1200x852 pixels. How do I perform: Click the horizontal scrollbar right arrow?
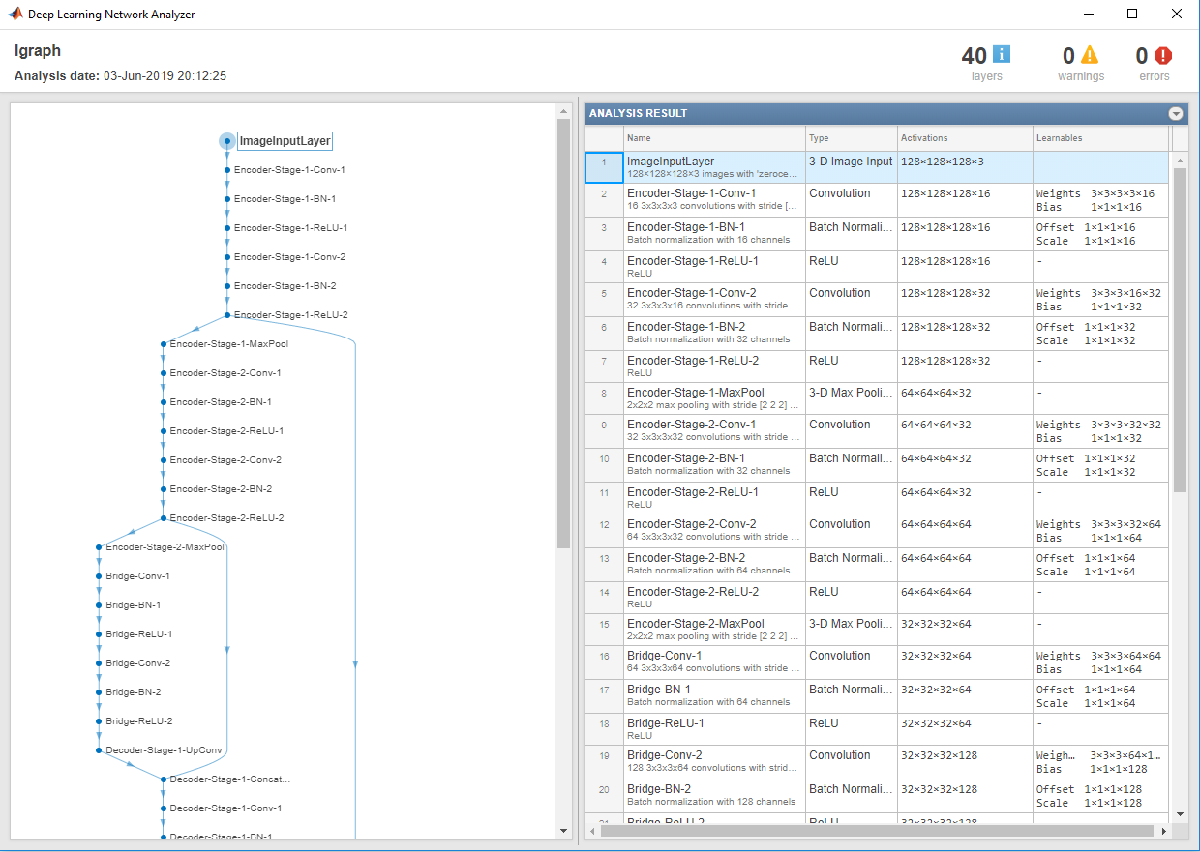(1163, 831)
